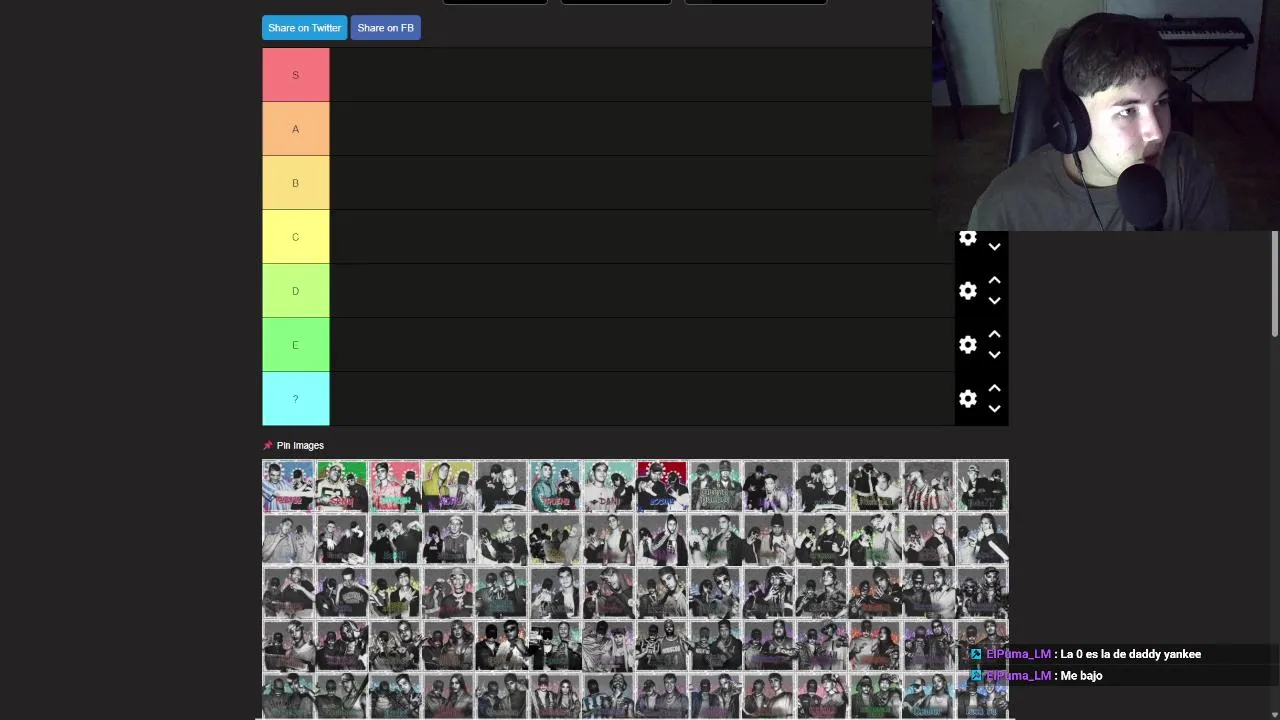Move the D tier row up
This screenshot has height=720, width=1280.
[x=994, y=281]
